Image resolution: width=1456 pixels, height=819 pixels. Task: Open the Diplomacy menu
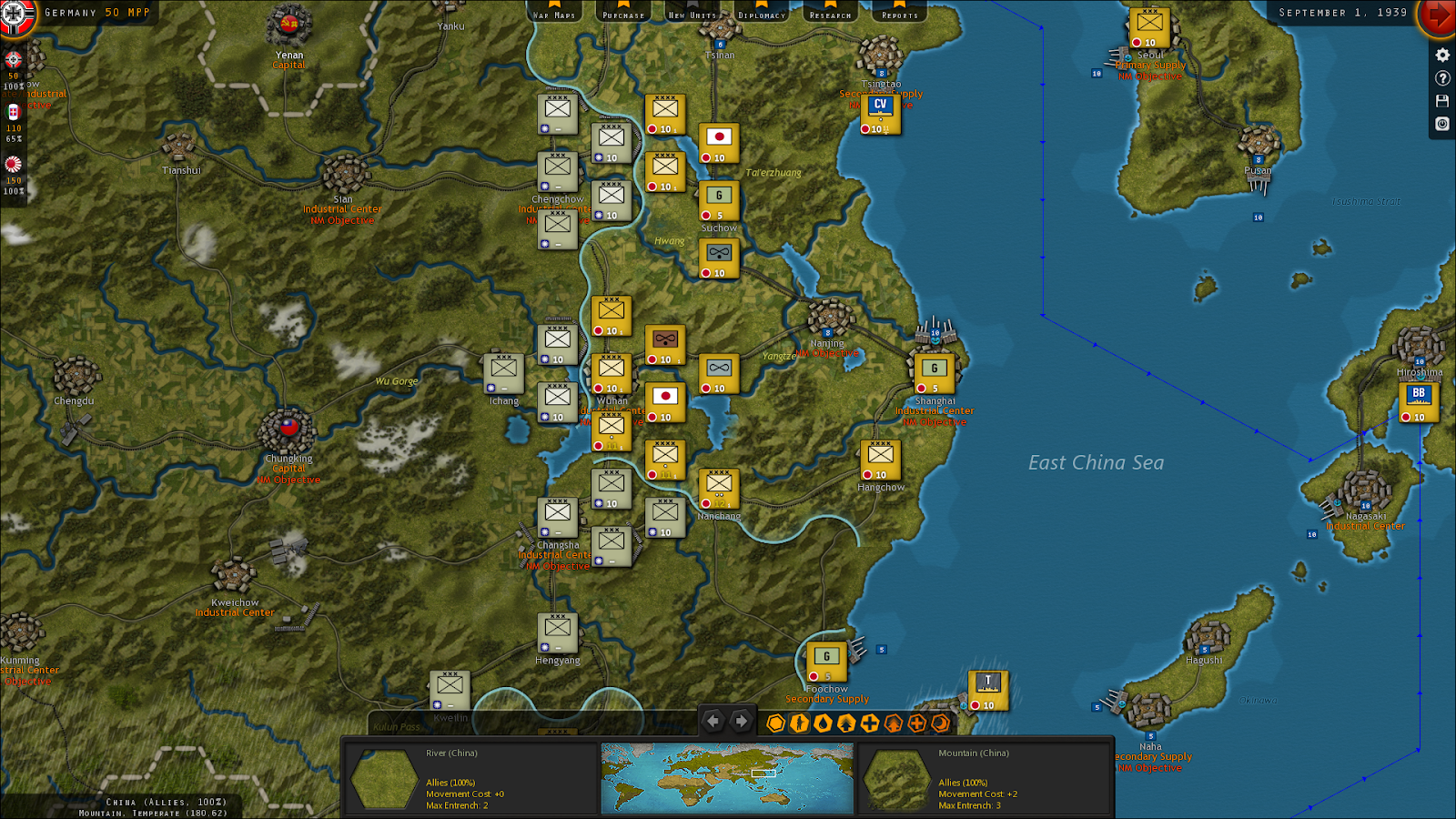[x=762, y=15]
